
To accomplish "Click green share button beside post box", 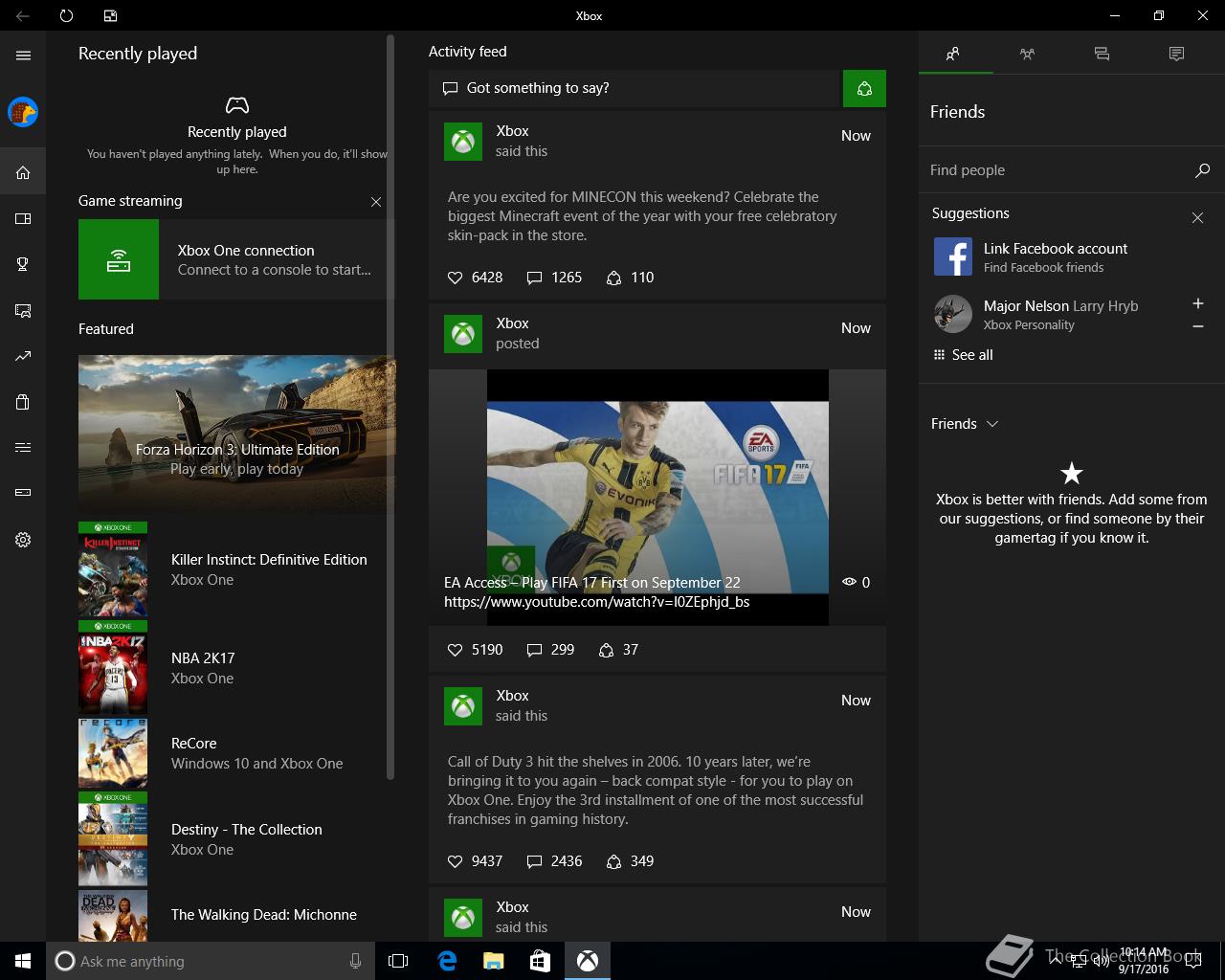I will click(864, 89).
